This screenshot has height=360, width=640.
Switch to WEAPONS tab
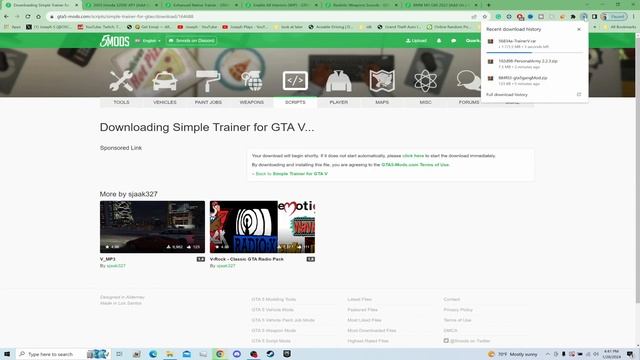pos(252,102)
